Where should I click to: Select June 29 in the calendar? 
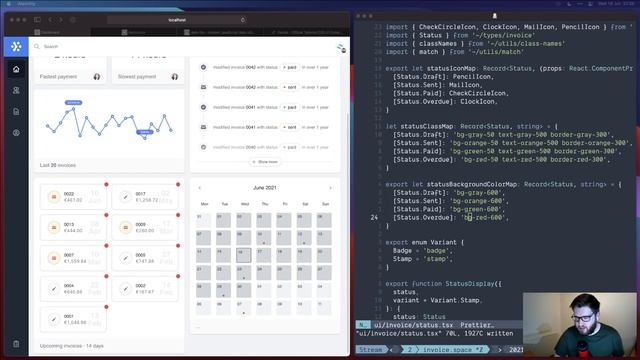click(x=223, y=290)
